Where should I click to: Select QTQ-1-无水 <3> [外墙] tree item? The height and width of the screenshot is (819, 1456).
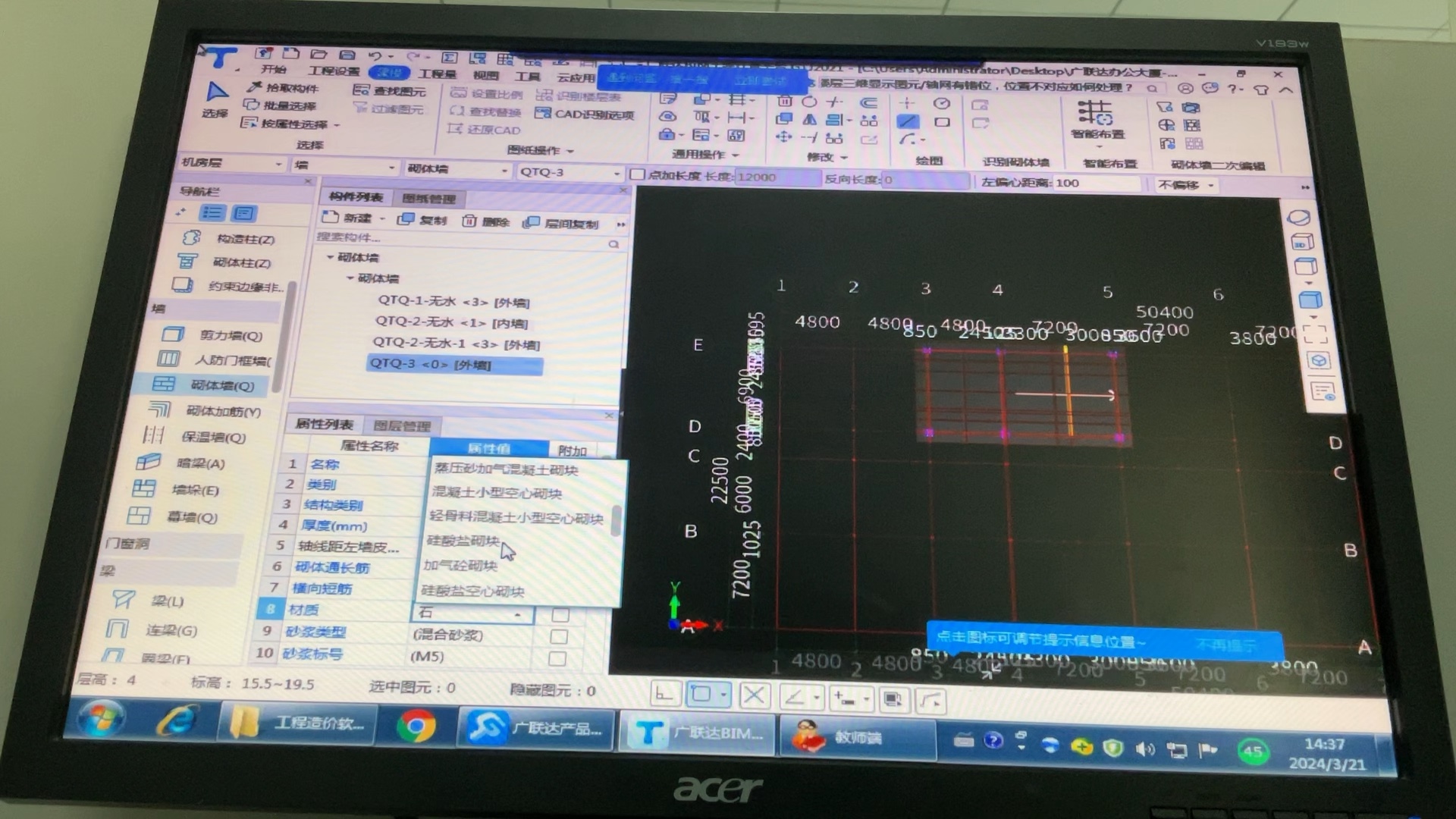[x=453, y=302]
